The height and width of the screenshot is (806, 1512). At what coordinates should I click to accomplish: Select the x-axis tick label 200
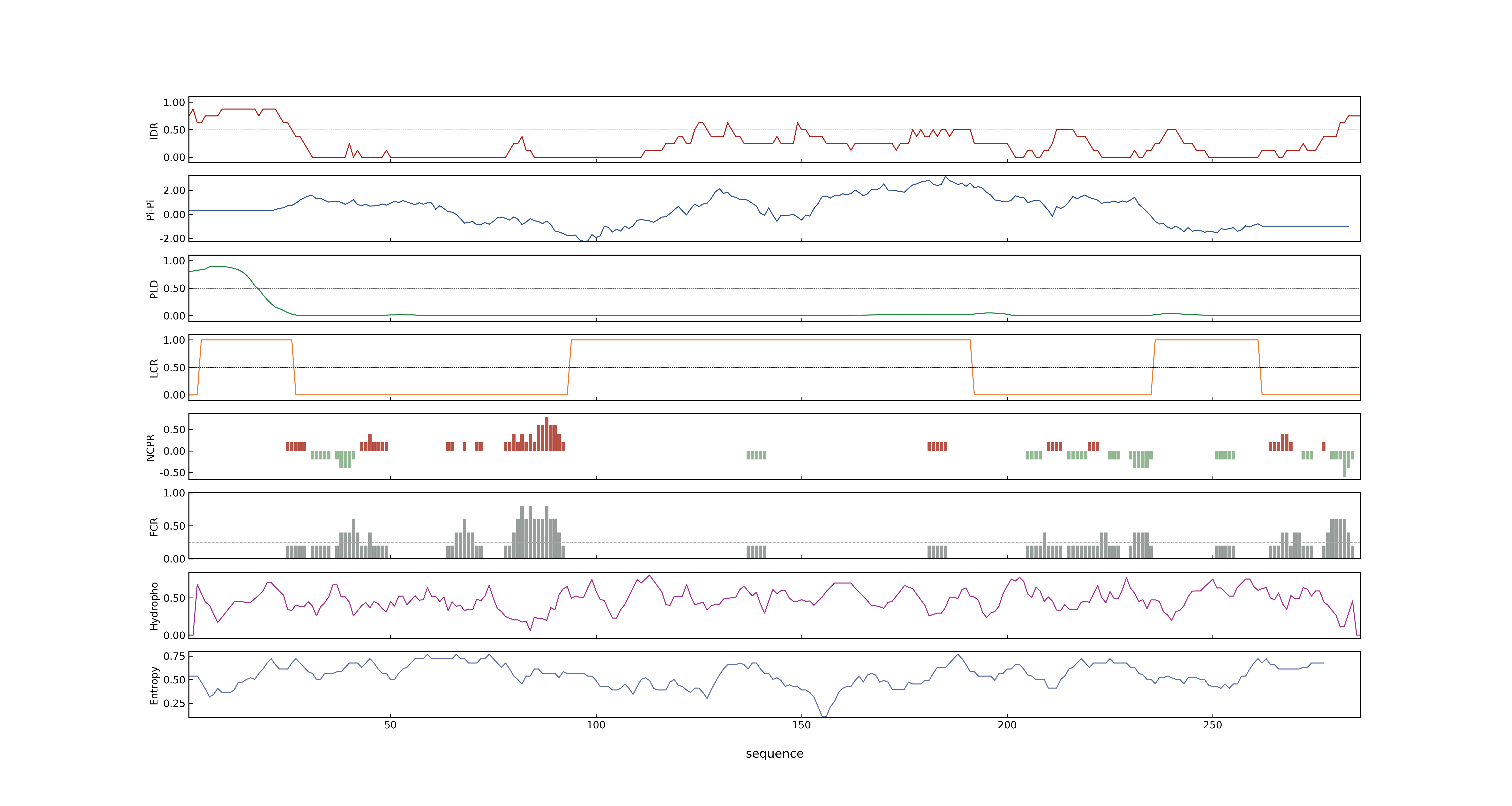1007,725
